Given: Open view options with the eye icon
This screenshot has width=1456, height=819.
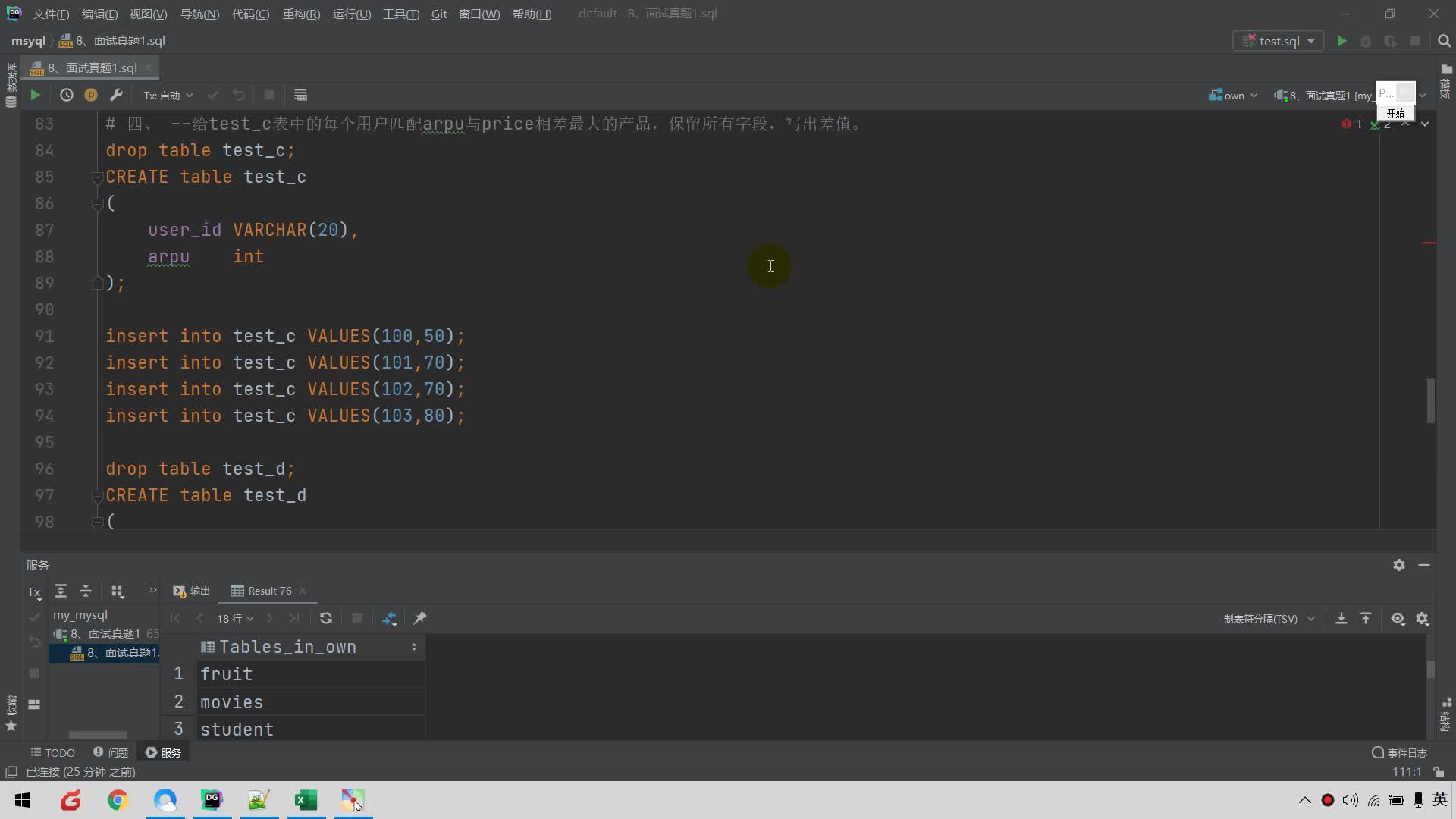Looking at the screenshot, I should (1398, 619).
